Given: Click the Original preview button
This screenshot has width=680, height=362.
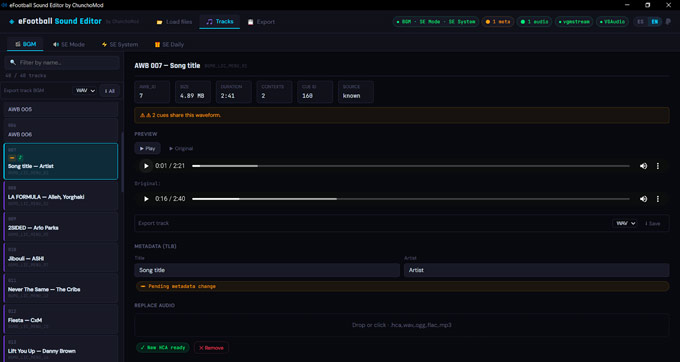Looking at the screenshot, I should (x=181, y=148).
